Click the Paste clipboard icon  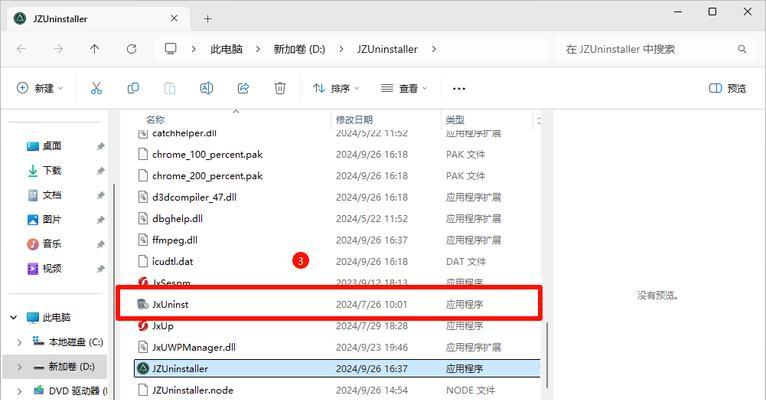[x=170, y=88]
